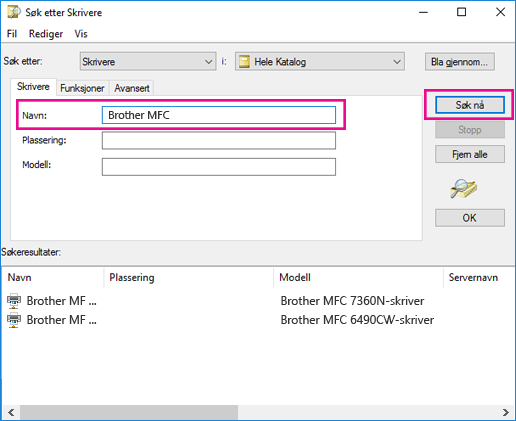Start search with Søk nå button
Image resolution: width=516 pixels, height=421 pixels.
click(470, 105)
